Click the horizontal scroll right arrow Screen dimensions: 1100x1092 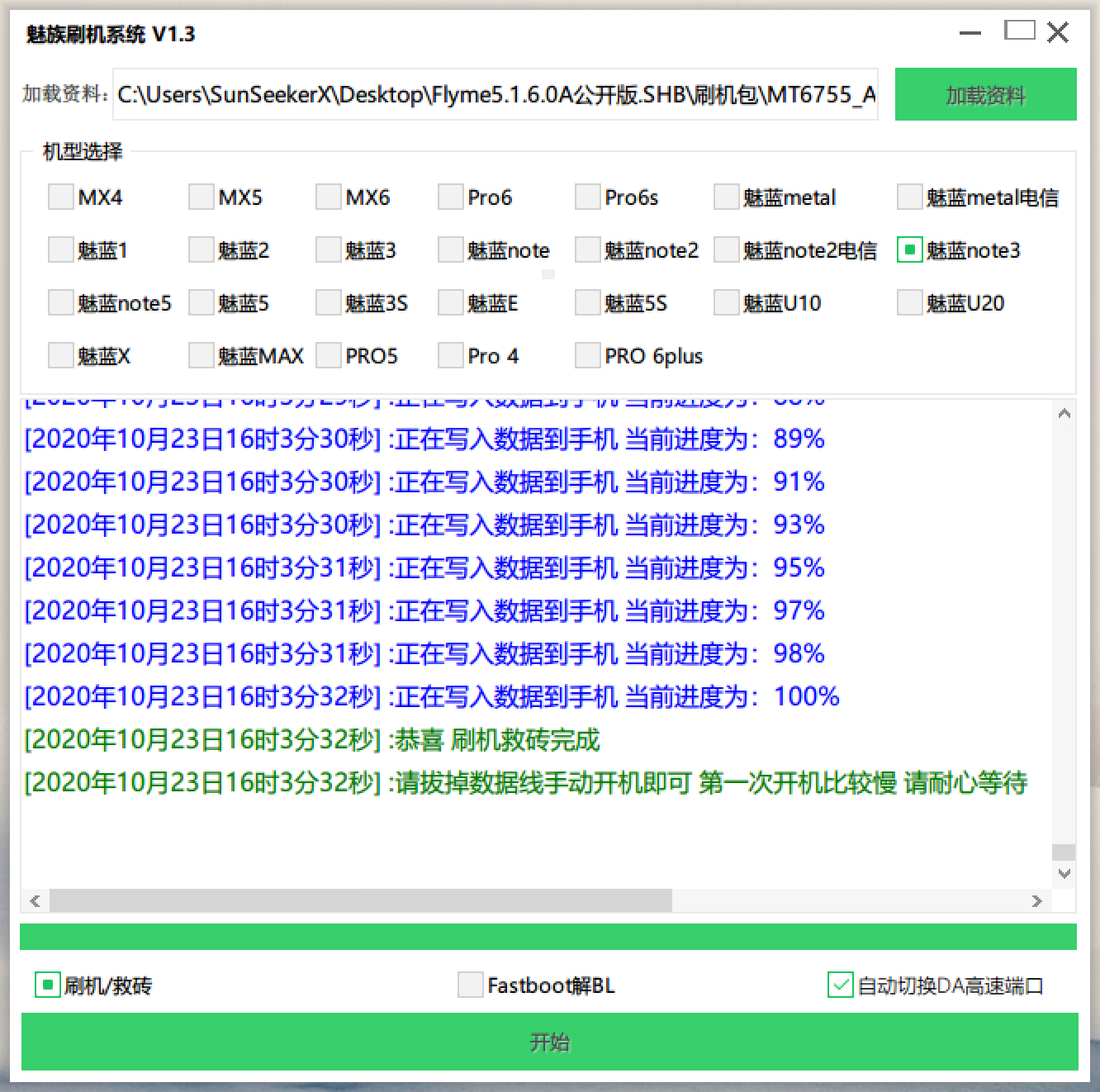click(x=1037, y=901)
